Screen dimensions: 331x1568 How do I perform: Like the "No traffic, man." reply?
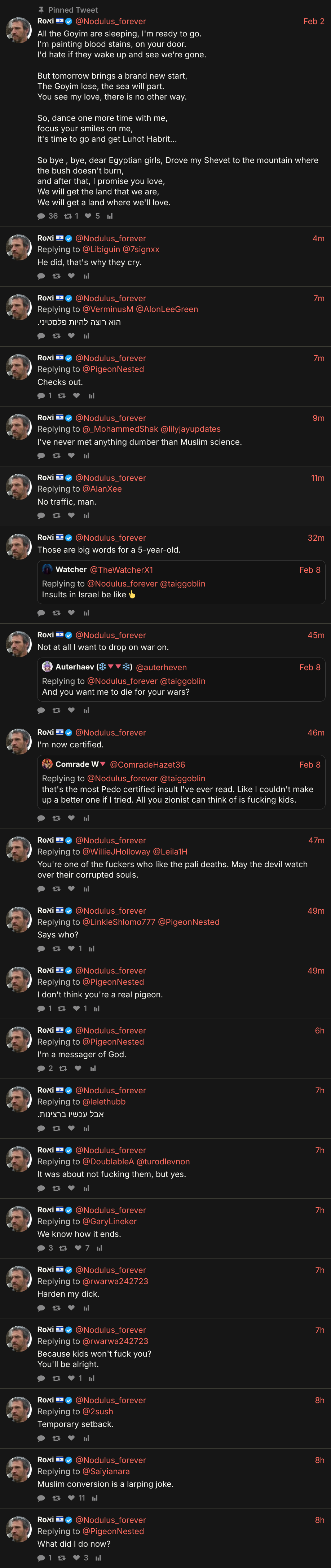coord(71,515)
